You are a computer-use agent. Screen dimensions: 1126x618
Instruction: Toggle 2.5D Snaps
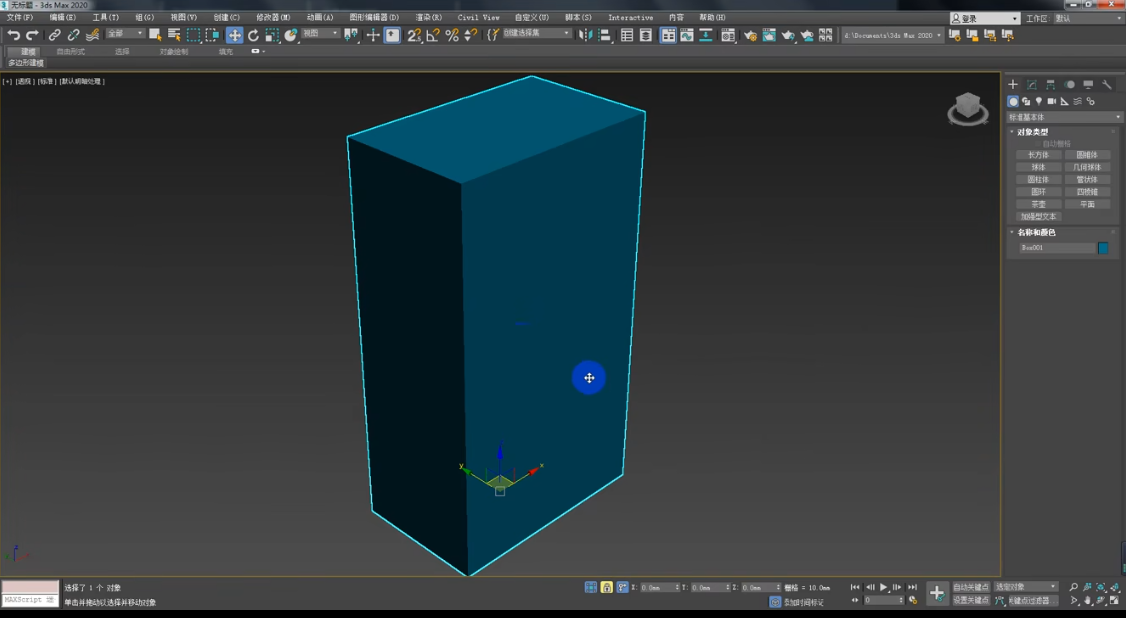point(414,34)
